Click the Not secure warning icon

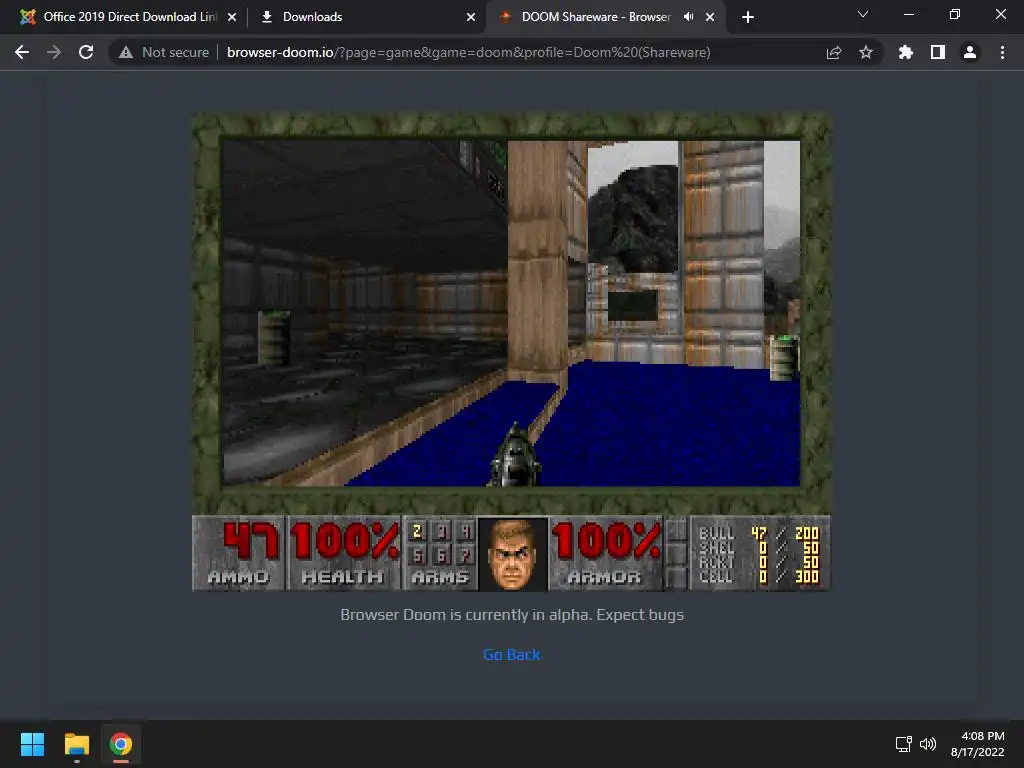(126, 52)
